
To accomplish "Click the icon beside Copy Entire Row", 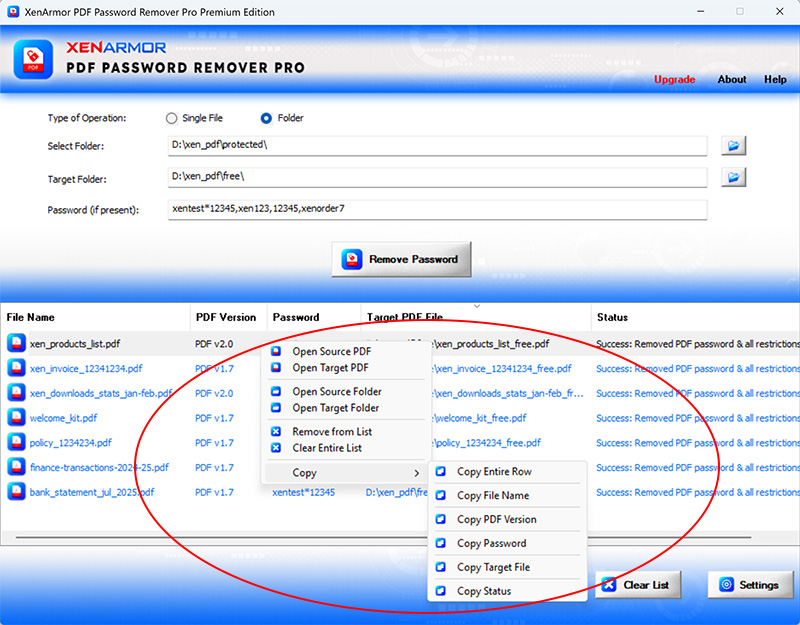I will [x=441, y=471].
